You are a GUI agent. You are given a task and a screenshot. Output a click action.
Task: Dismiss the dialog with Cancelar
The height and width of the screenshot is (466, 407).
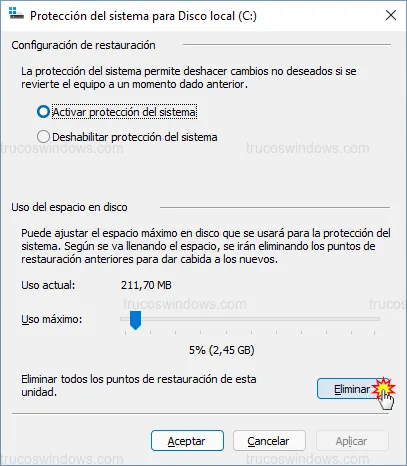point(269,441)
